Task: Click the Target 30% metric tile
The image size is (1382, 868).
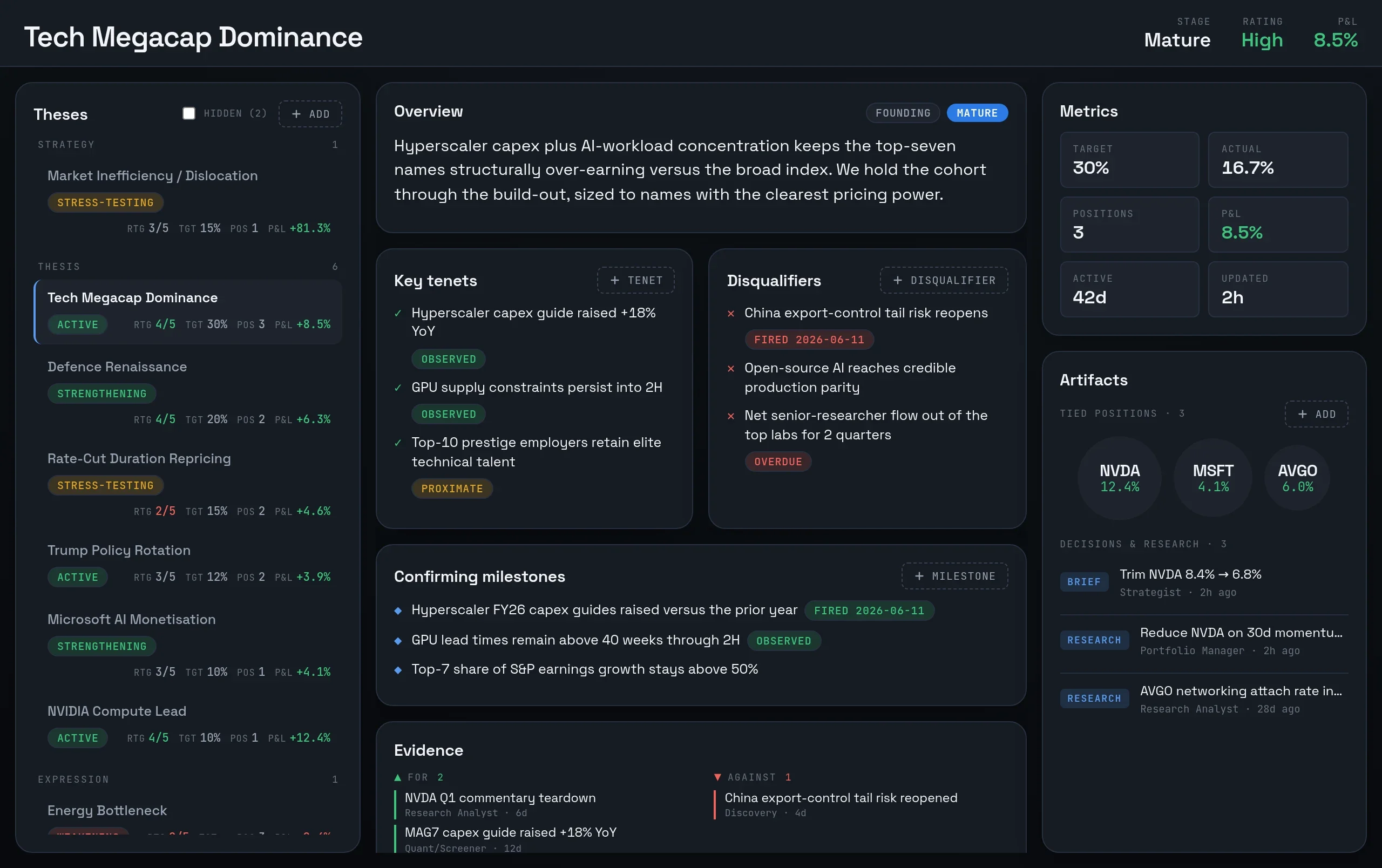Action: click(x=1129, y=159)
